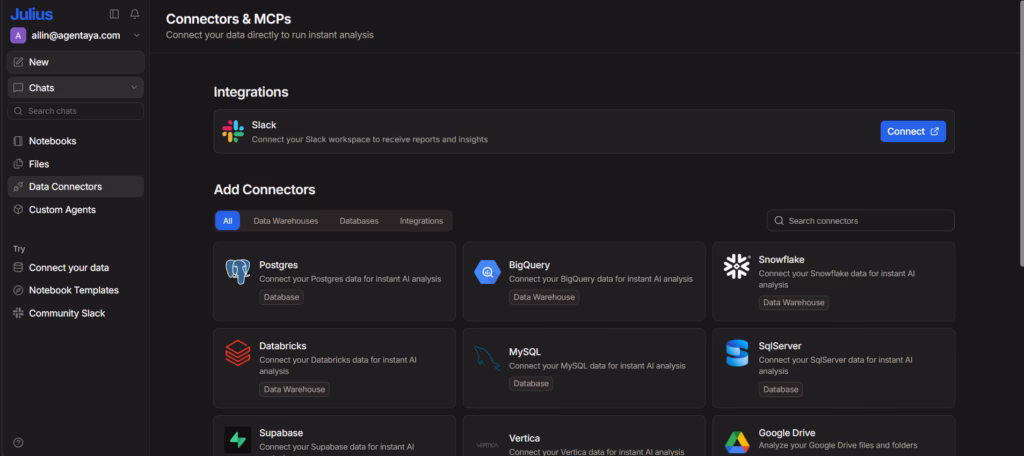Switch to Data Warehouses tab
The image size is (1024, 456).
pyautogui.click(x=286, y=221)
